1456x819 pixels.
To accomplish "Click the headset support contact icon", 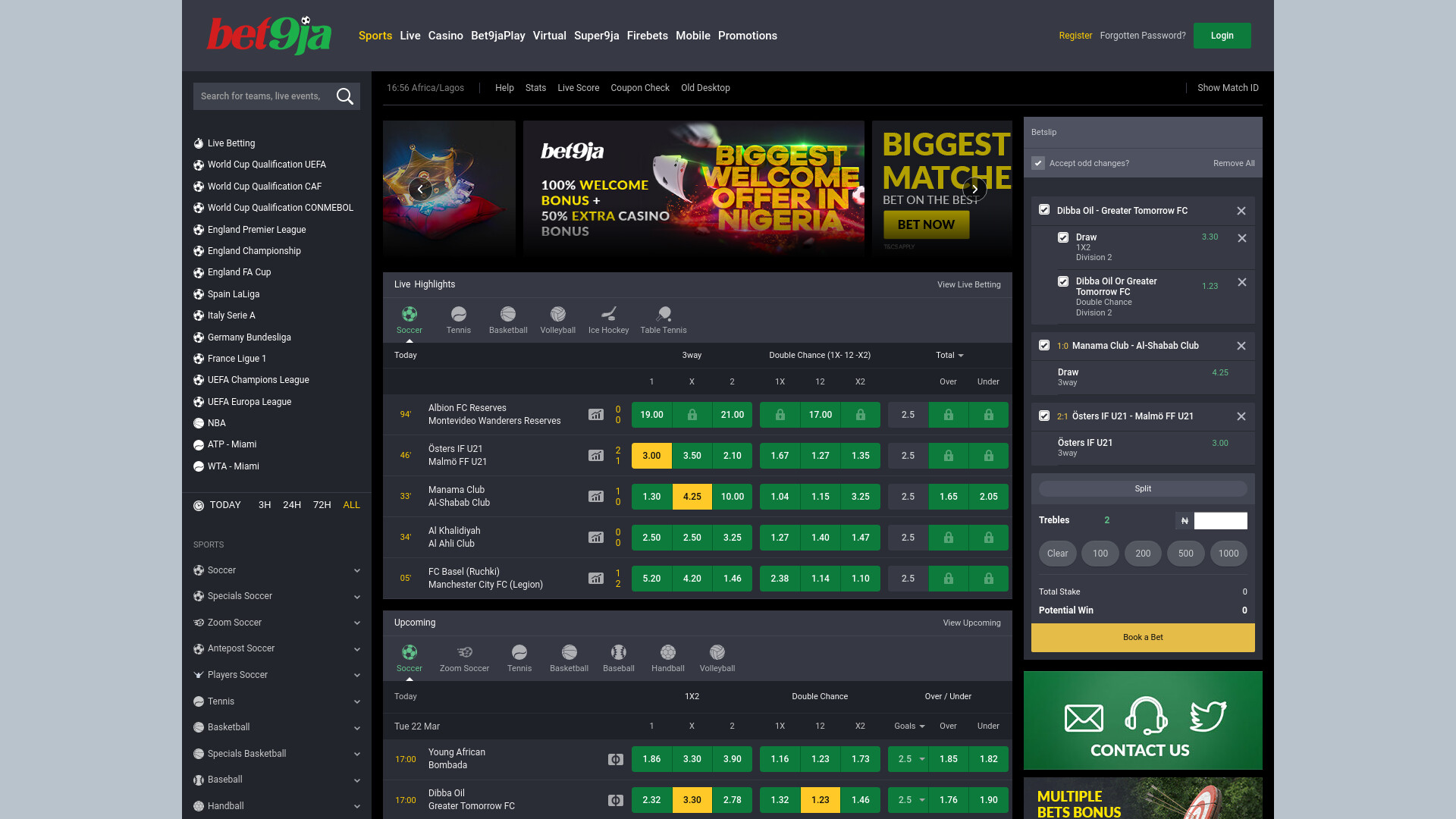I will click(1145, 715).
